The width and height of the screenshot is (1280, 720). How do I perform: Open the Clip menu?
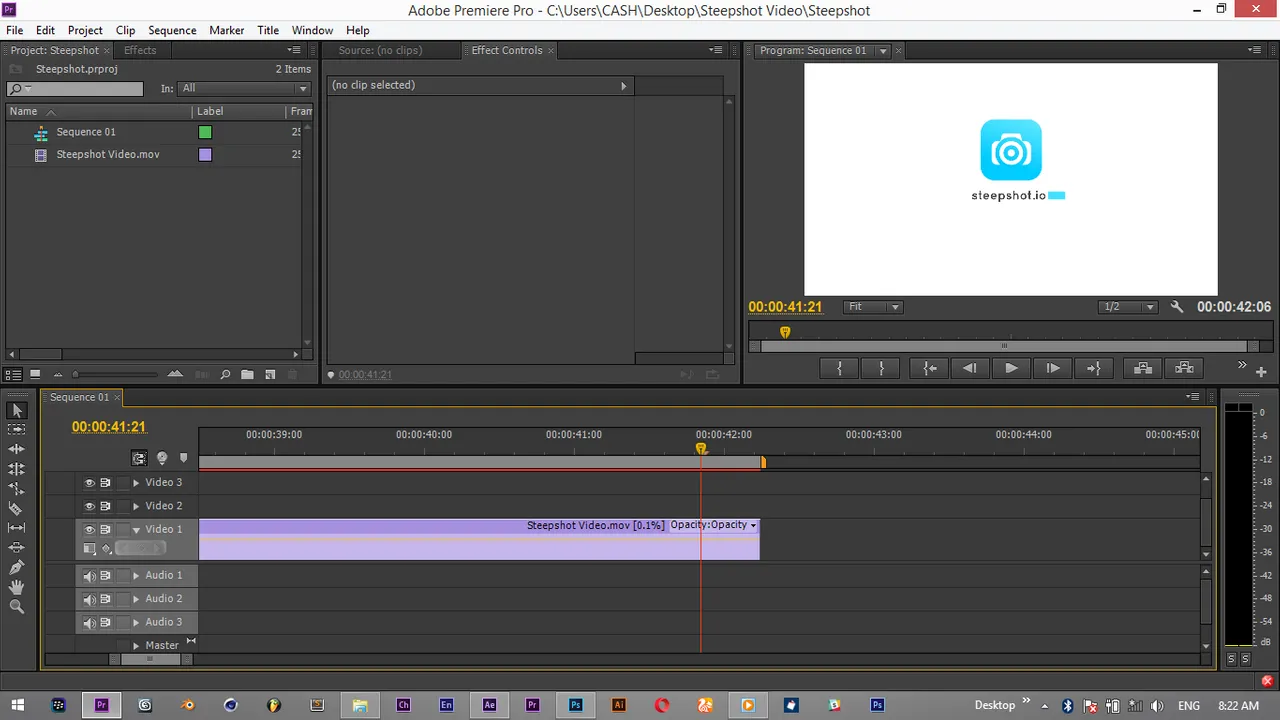(125, 30)
